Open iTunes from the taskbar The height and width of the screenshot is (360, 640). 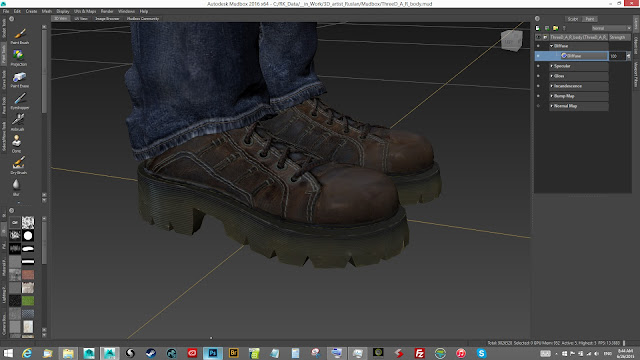[461, 353]
